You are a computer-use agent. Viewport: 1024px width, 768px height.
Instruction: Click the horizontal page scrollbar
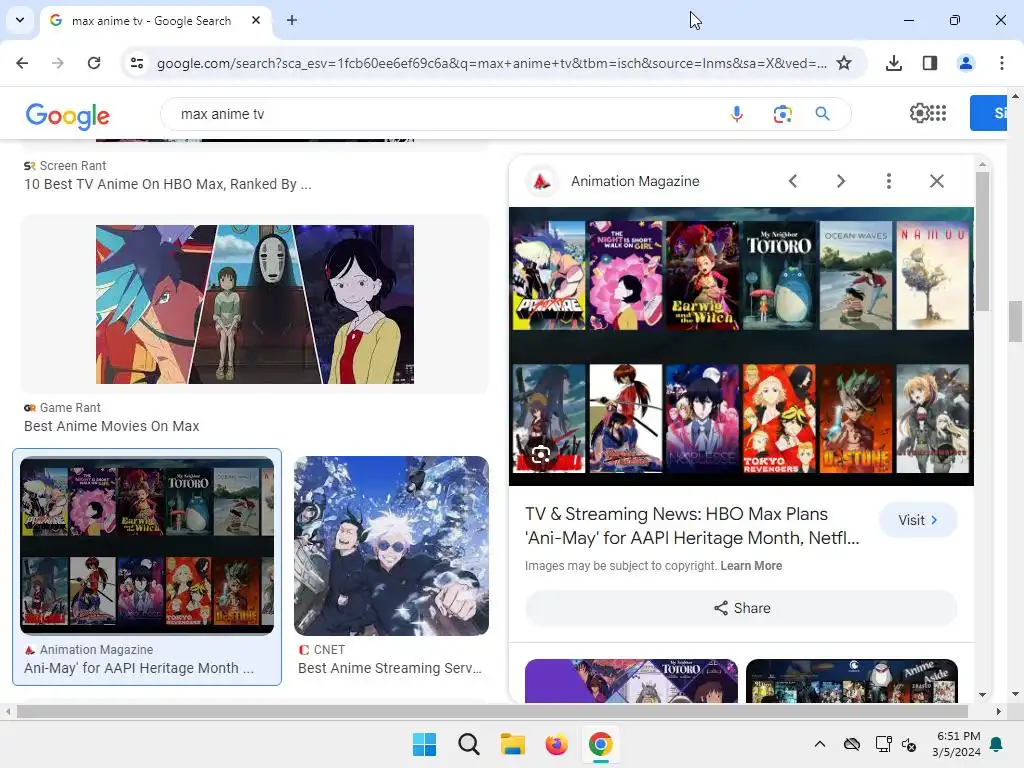(x=492, y=711)
